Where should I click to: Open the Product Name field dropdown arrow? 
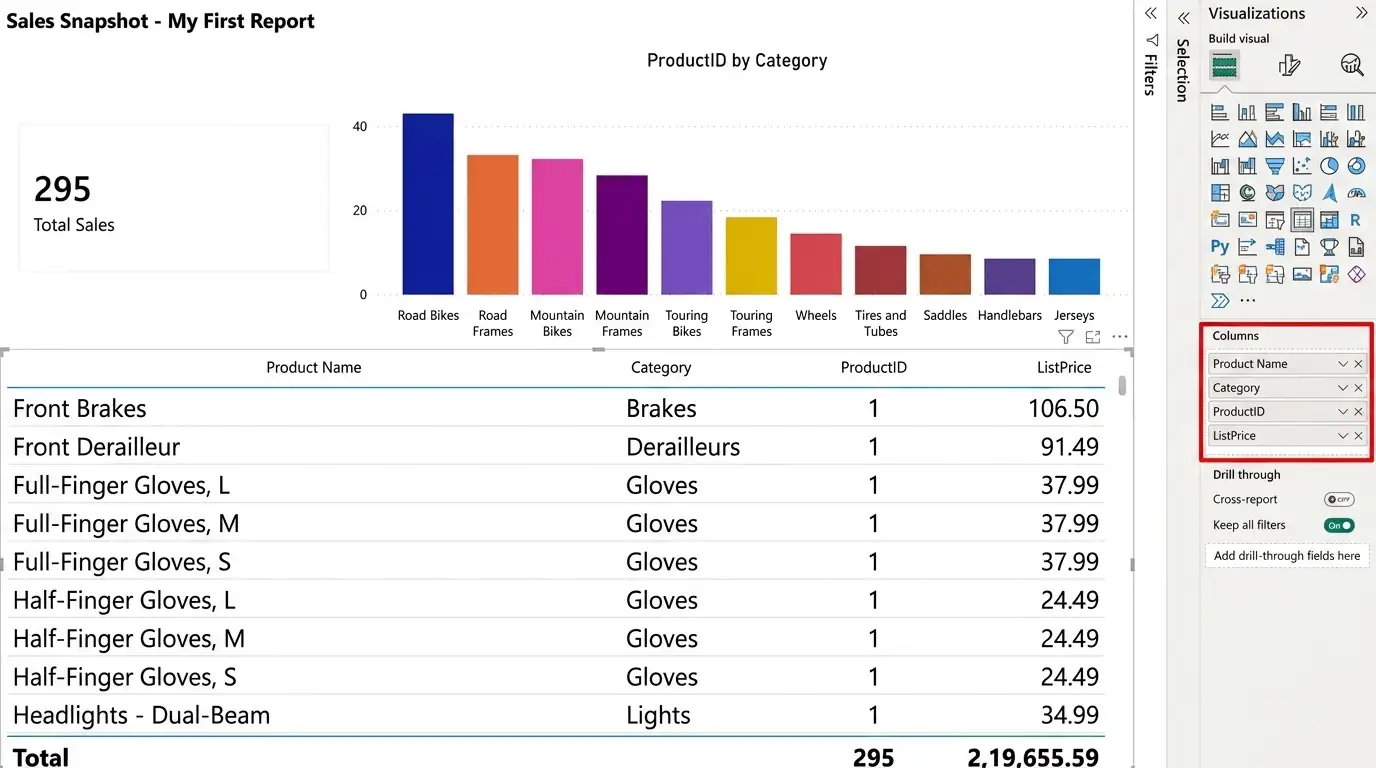[1343, 364]
